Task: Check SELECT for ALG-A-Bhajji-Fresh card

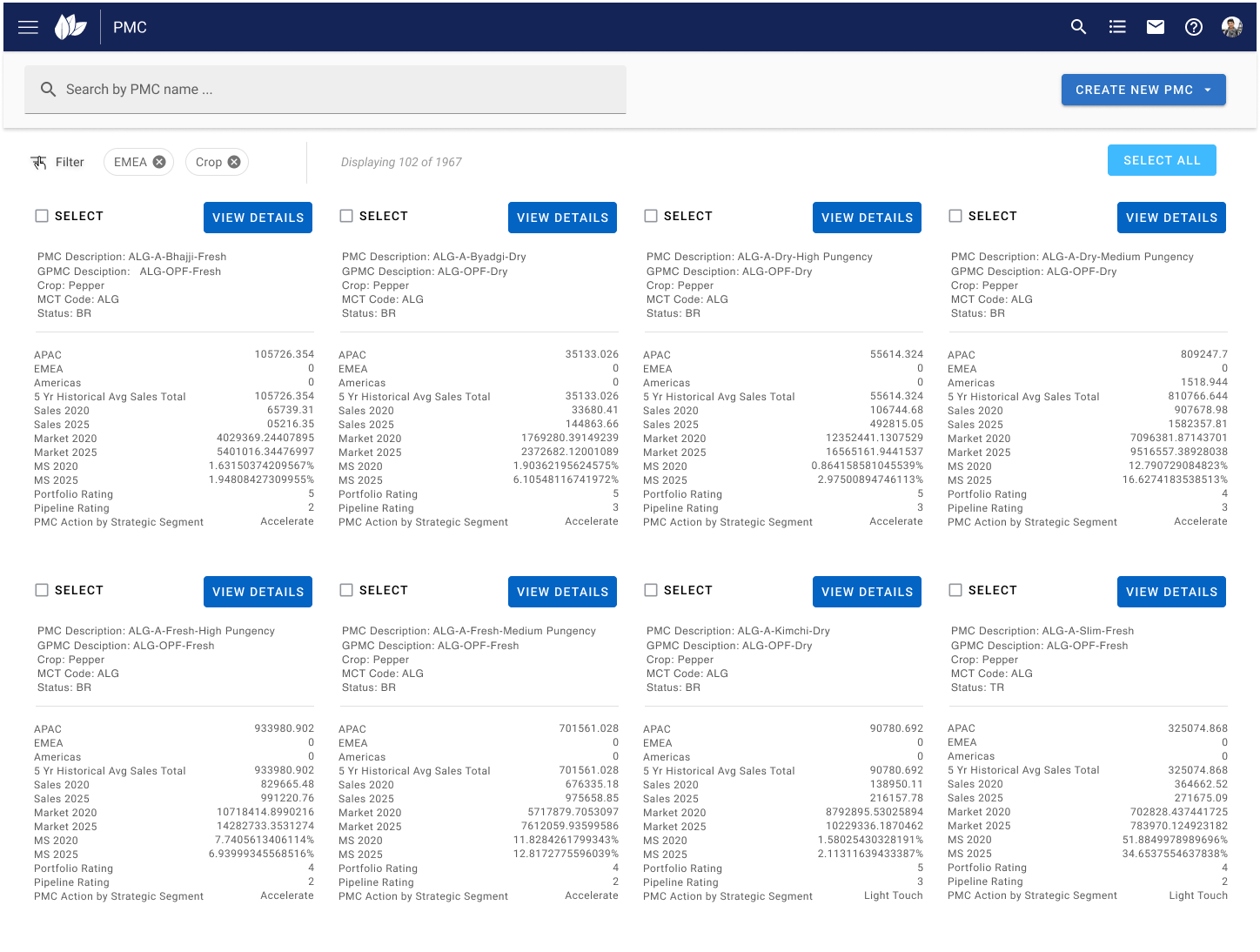Action: pos(42,216)
